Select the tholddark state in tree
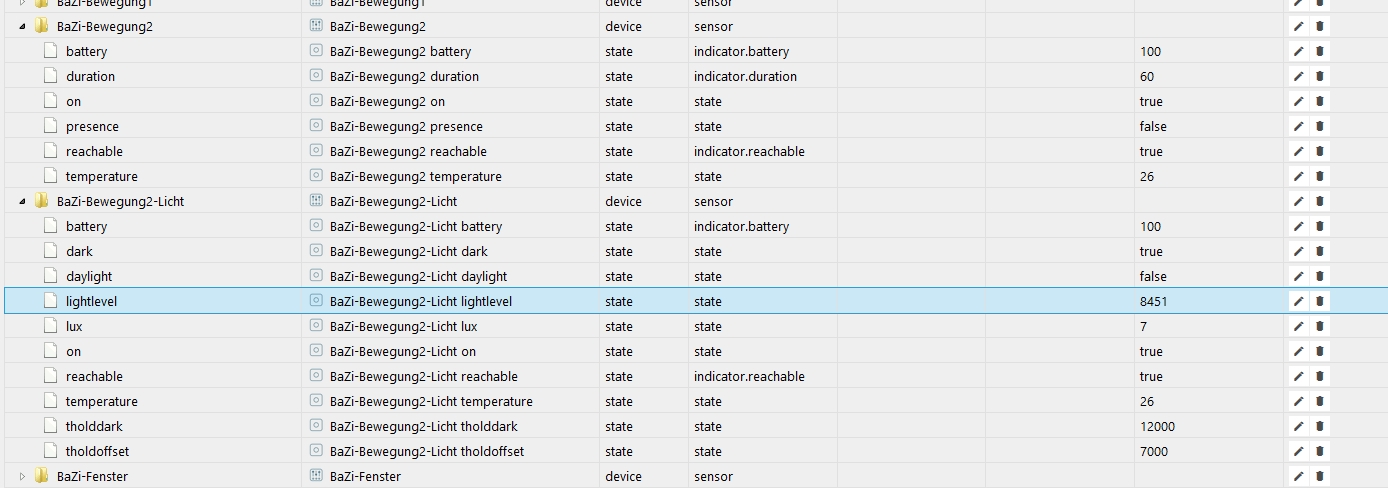 pyautogui.click(x=94, y=426)
